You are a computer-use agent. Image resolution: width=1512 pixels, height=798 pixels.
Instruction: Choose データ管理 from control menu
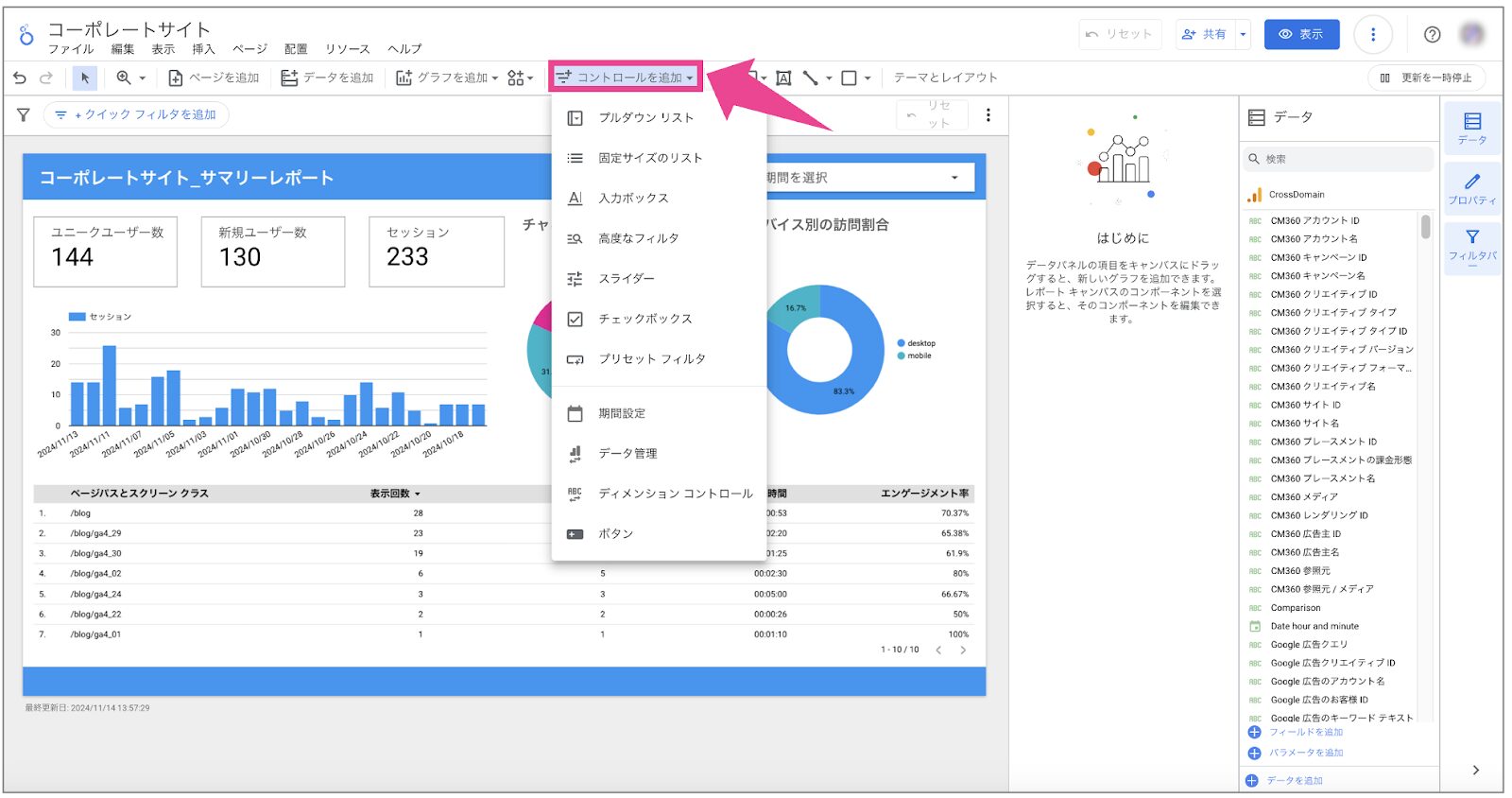659,454
